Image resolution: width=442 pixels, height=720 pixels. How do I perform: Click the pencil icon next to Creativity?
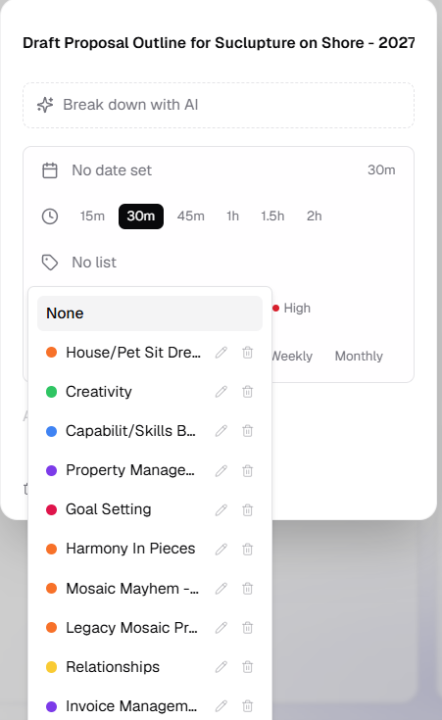pos(221,392)
